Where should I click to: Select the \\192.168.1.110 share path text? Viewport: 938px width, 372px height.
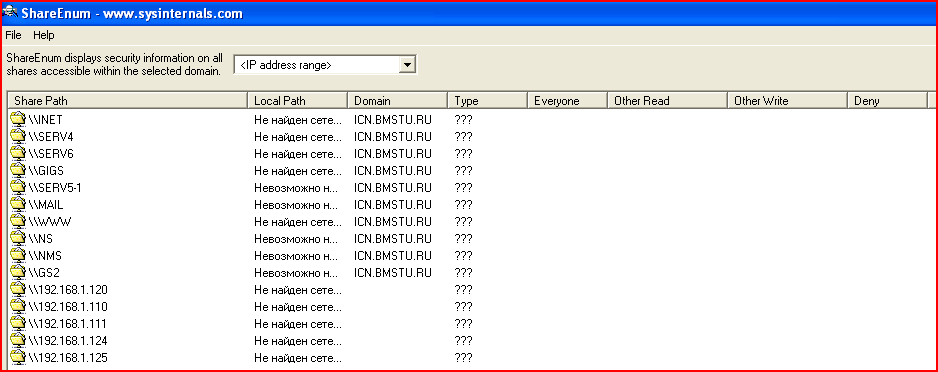68,307
